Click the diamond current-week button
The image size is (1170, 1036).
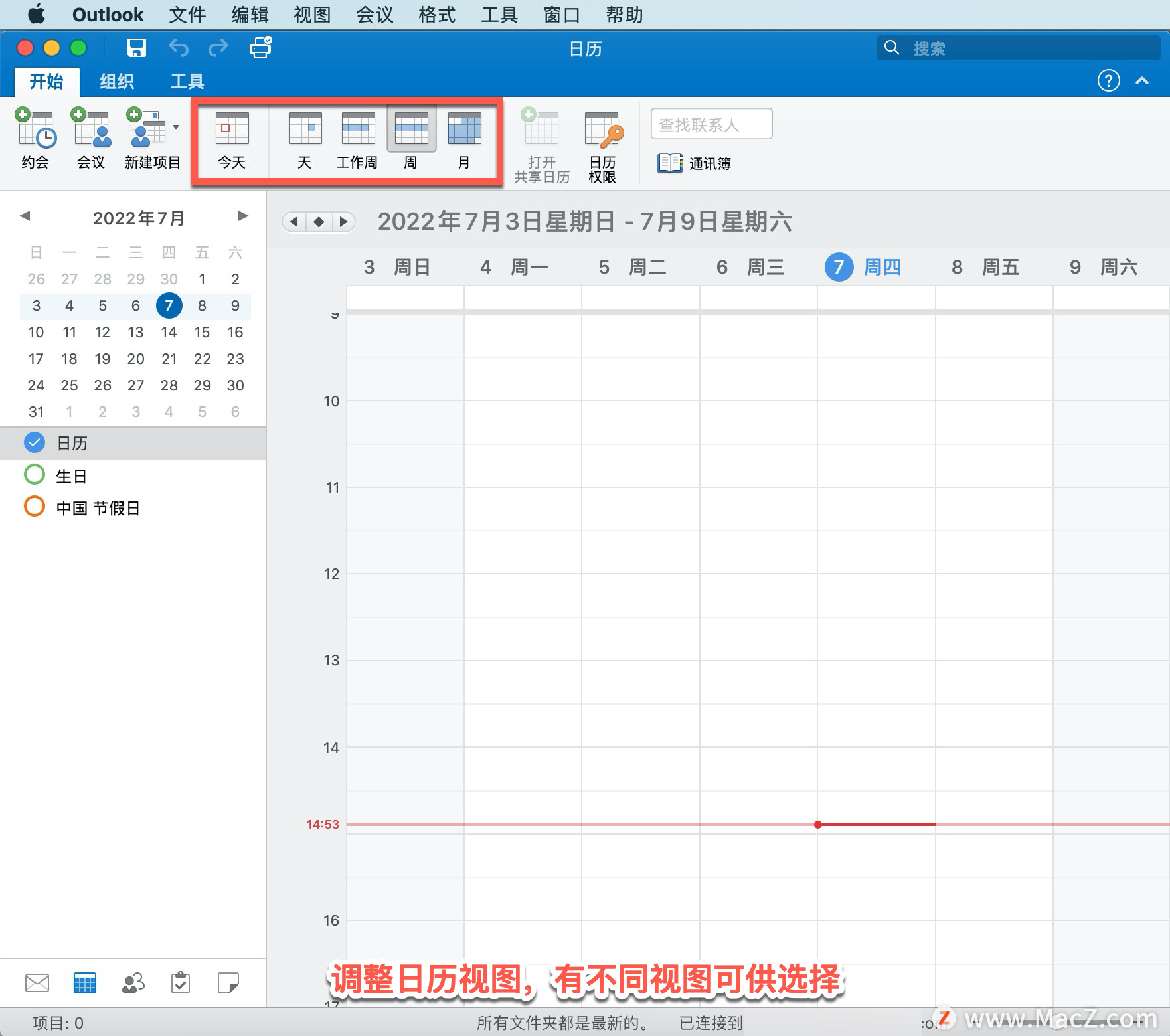[x=319, y=222]
